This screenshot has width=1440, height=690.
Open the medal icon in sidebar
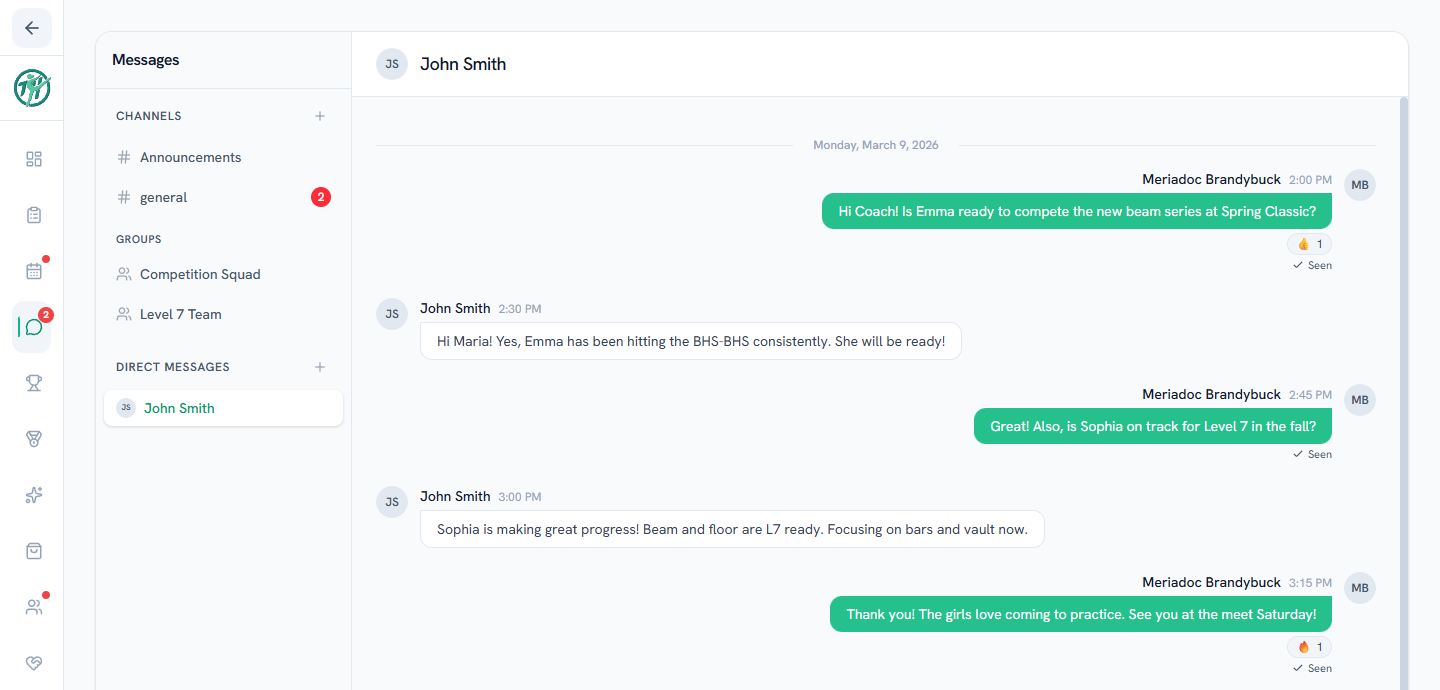[34, 439]
